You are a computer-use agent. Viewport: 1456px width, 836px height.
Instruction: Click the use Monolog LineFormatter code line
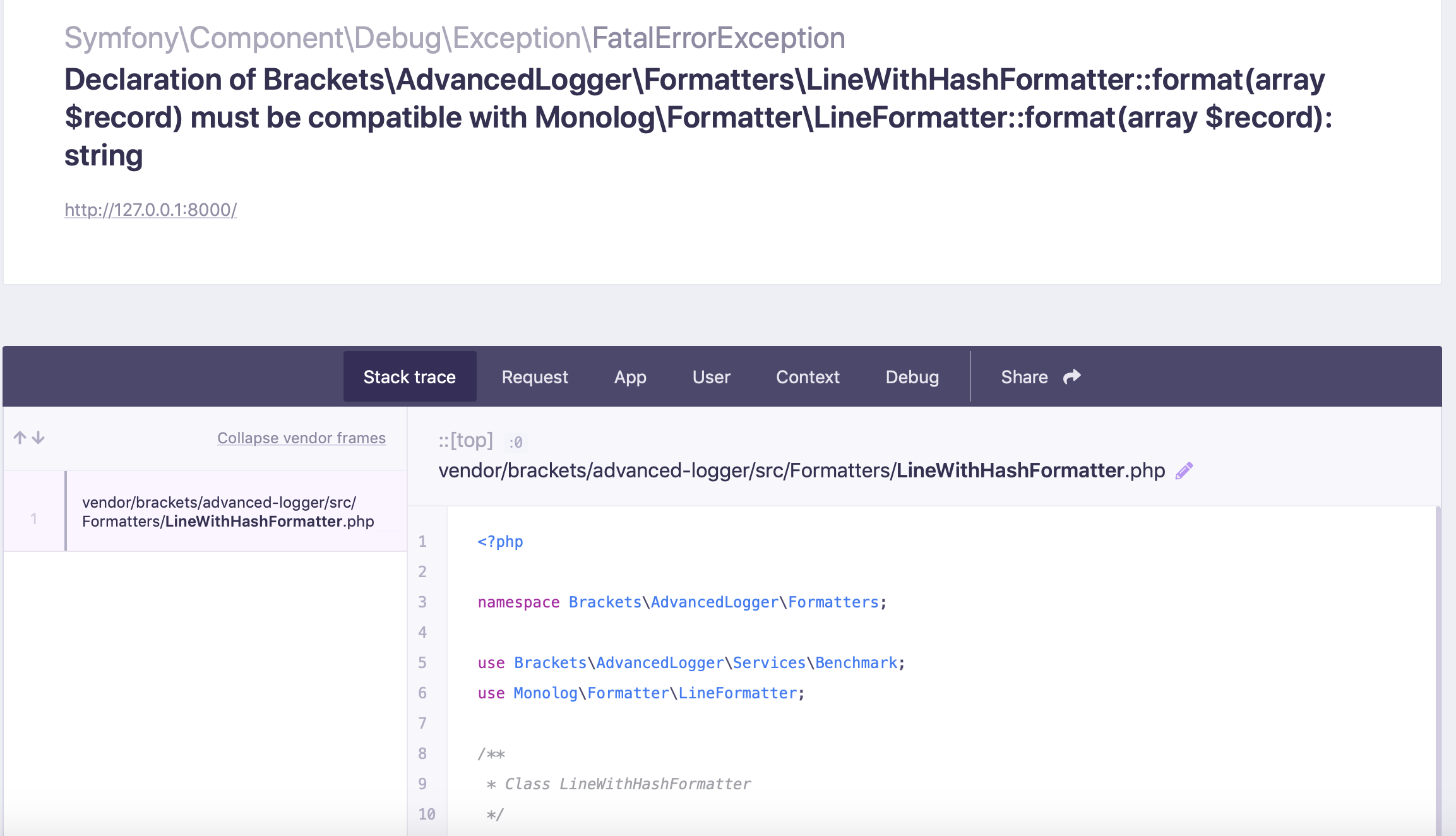(641, 693)
